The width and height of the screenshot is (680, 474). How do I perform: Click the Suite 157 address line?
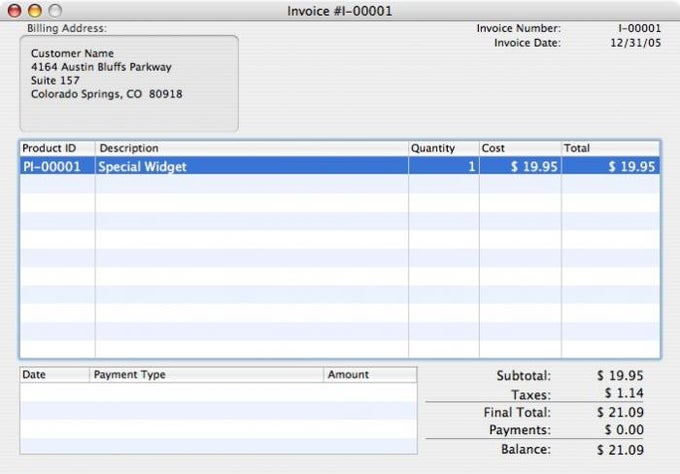tap(55, 80)
